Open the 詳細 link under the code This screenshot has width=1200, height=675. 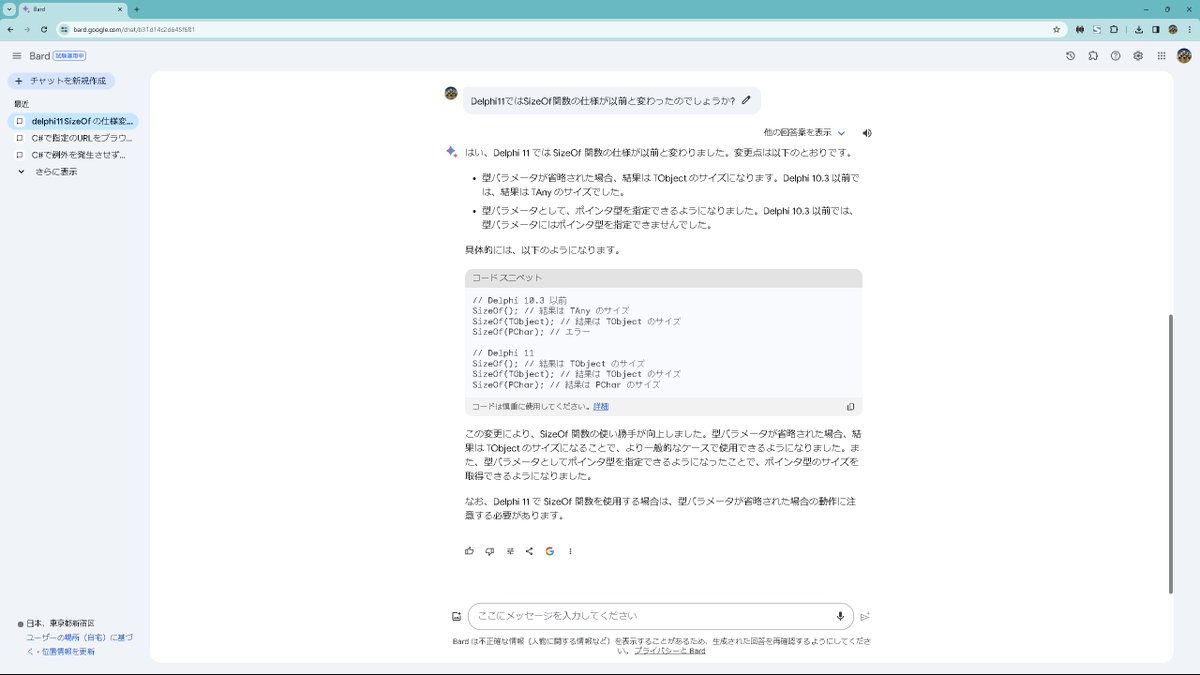pyautogui.click(x=601, y=407)
